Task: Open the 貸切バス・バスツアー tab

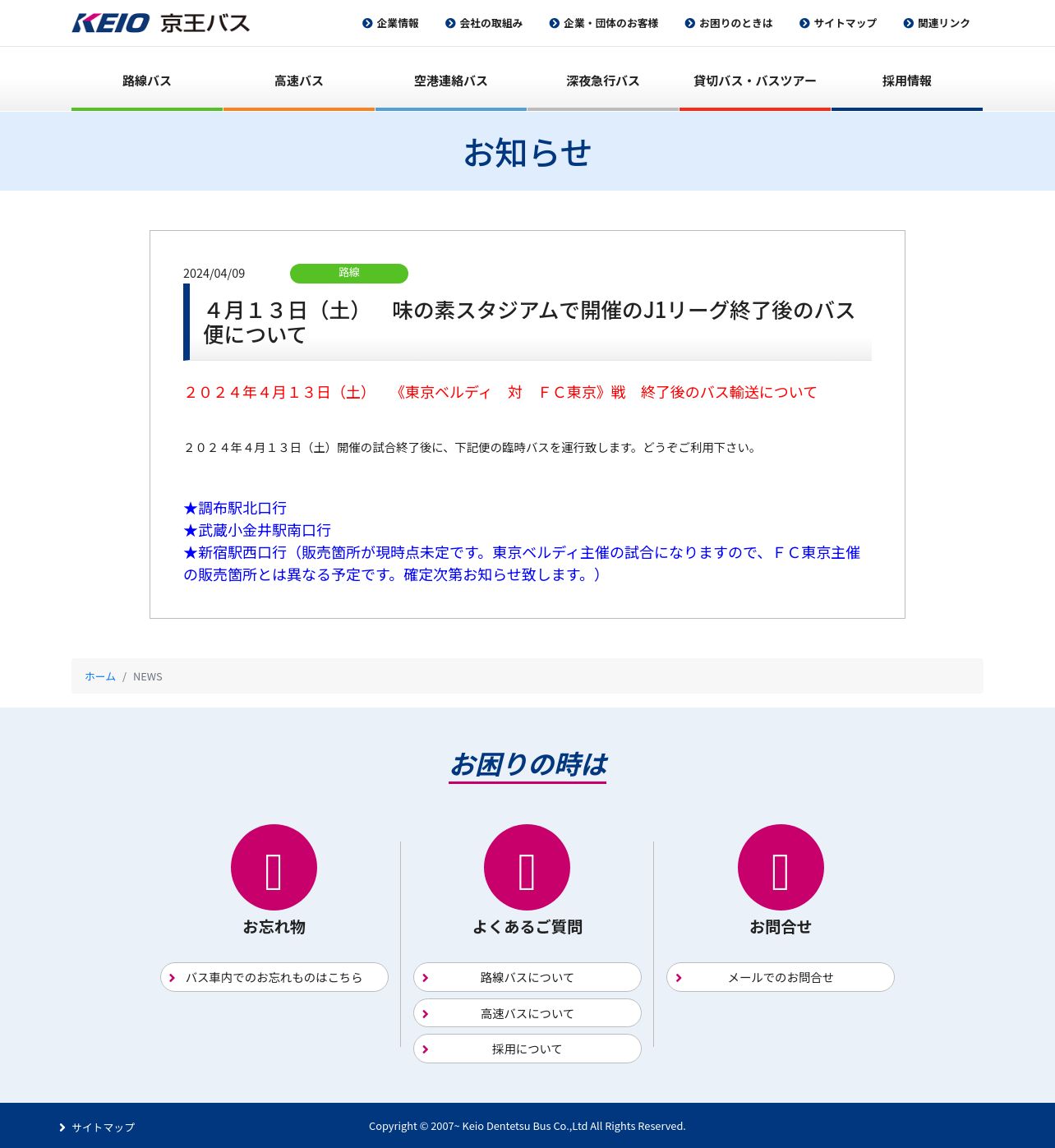Action: (755, 81)
